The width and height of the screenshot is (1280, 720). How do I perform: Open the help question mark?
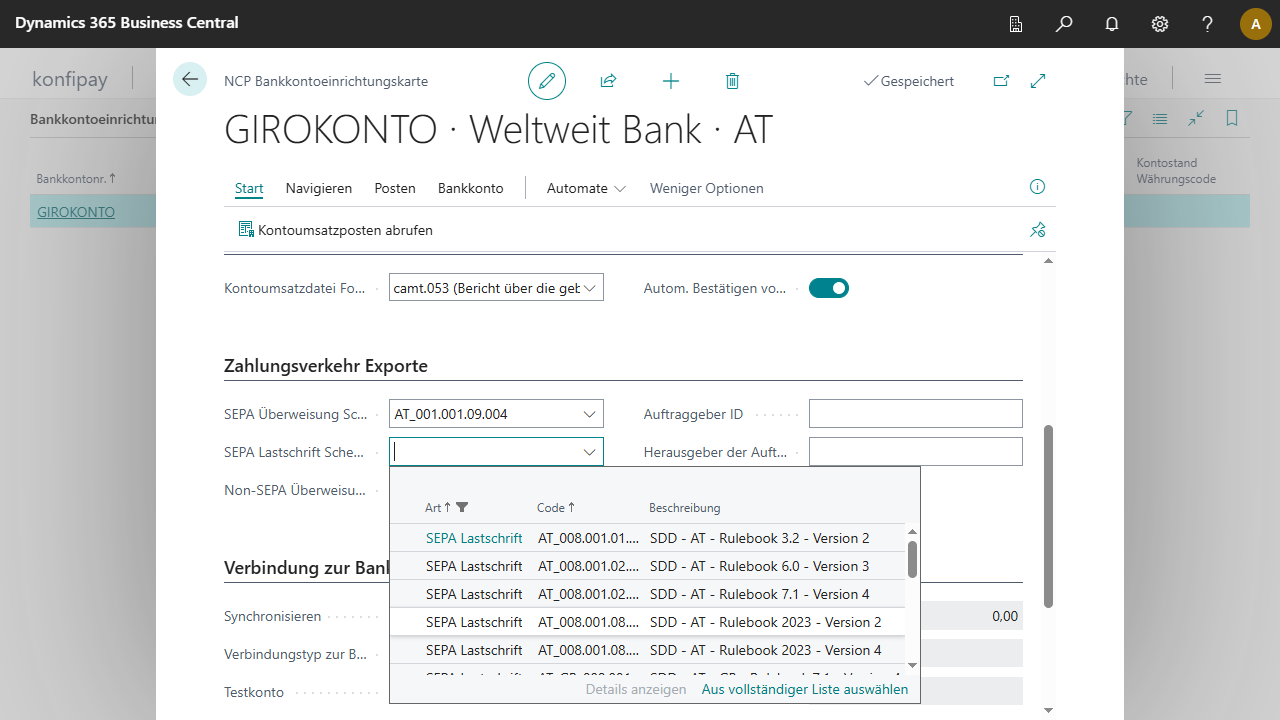(1208, 24)
